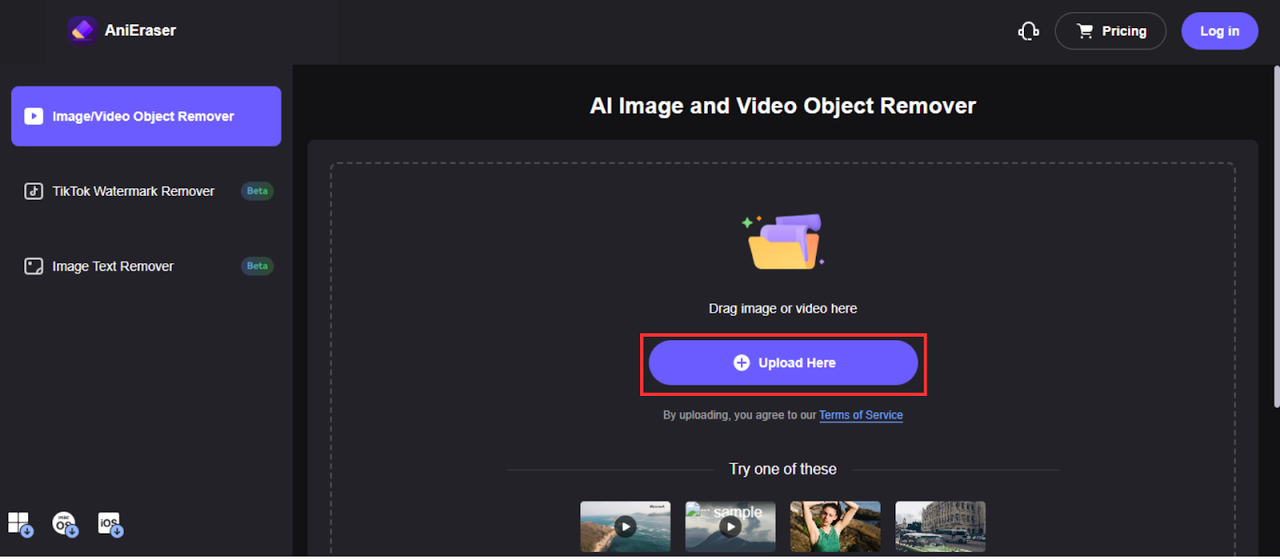This screenshot has width=1280, height=560.
Task: Click the page vertical scrollbar
Action: click(x=1275, y=235)
